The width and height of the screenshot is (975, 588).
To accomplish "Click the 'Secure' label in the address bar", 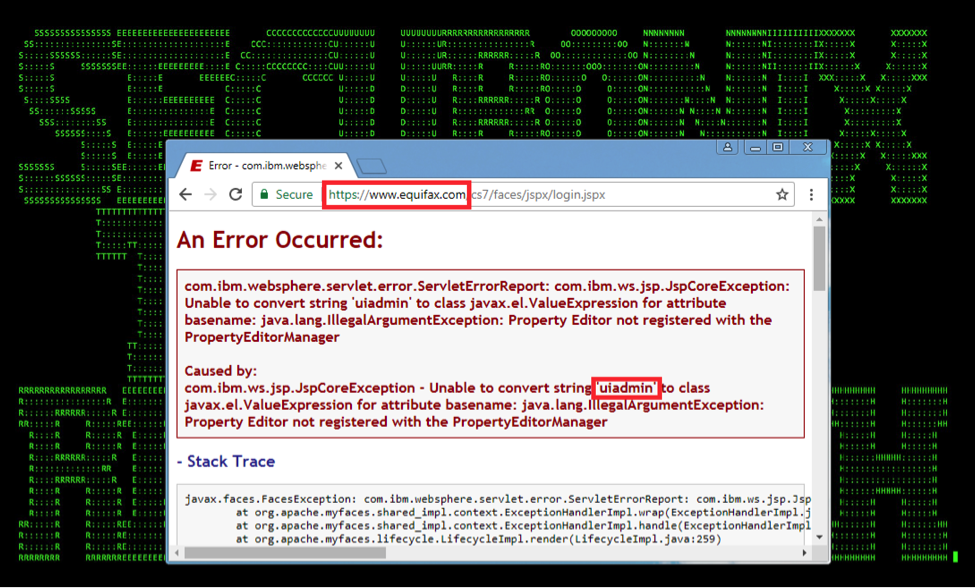I will pyautogui.click(x=294, y=195).
